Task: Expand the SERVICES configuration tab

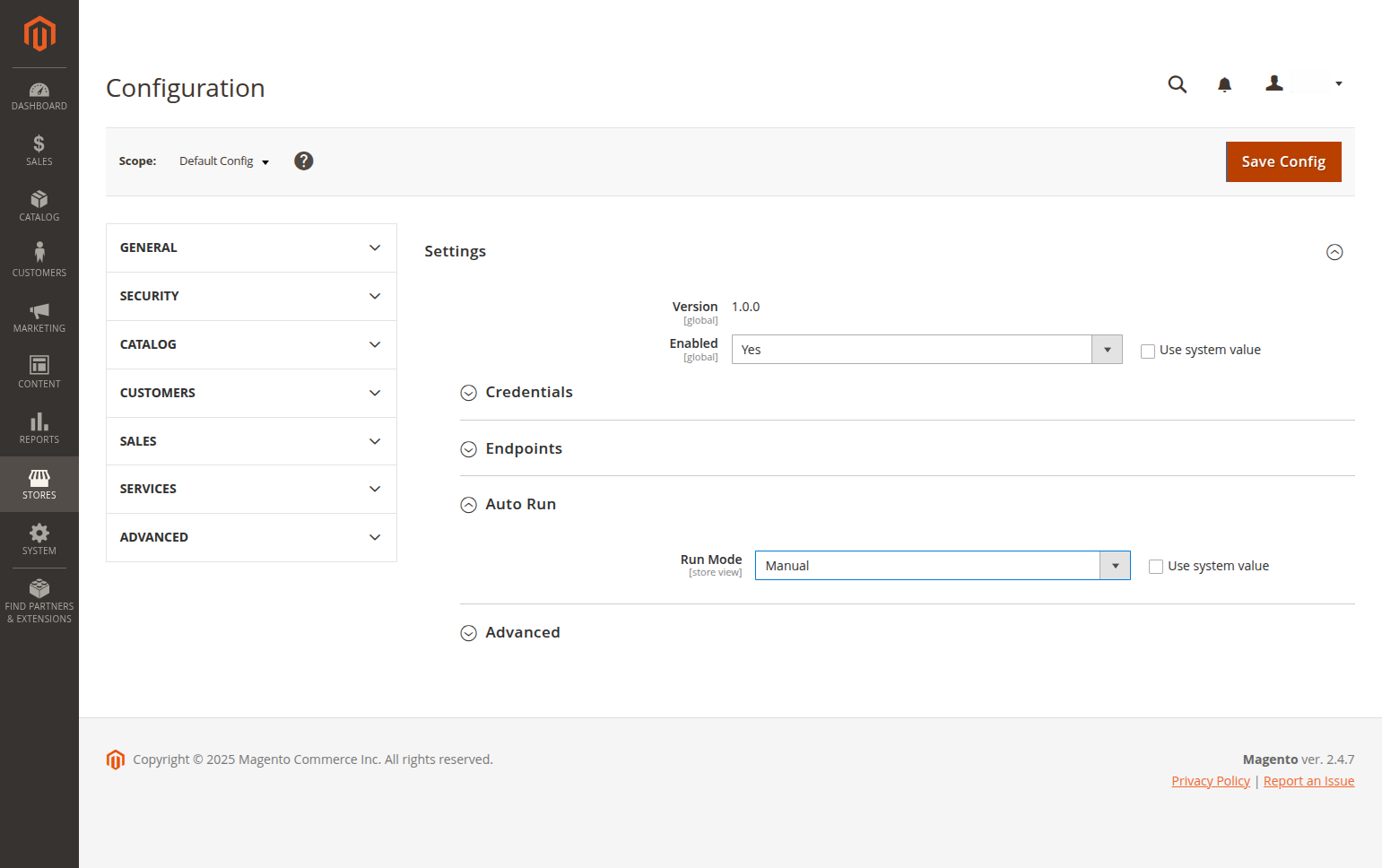Action: 251,489
